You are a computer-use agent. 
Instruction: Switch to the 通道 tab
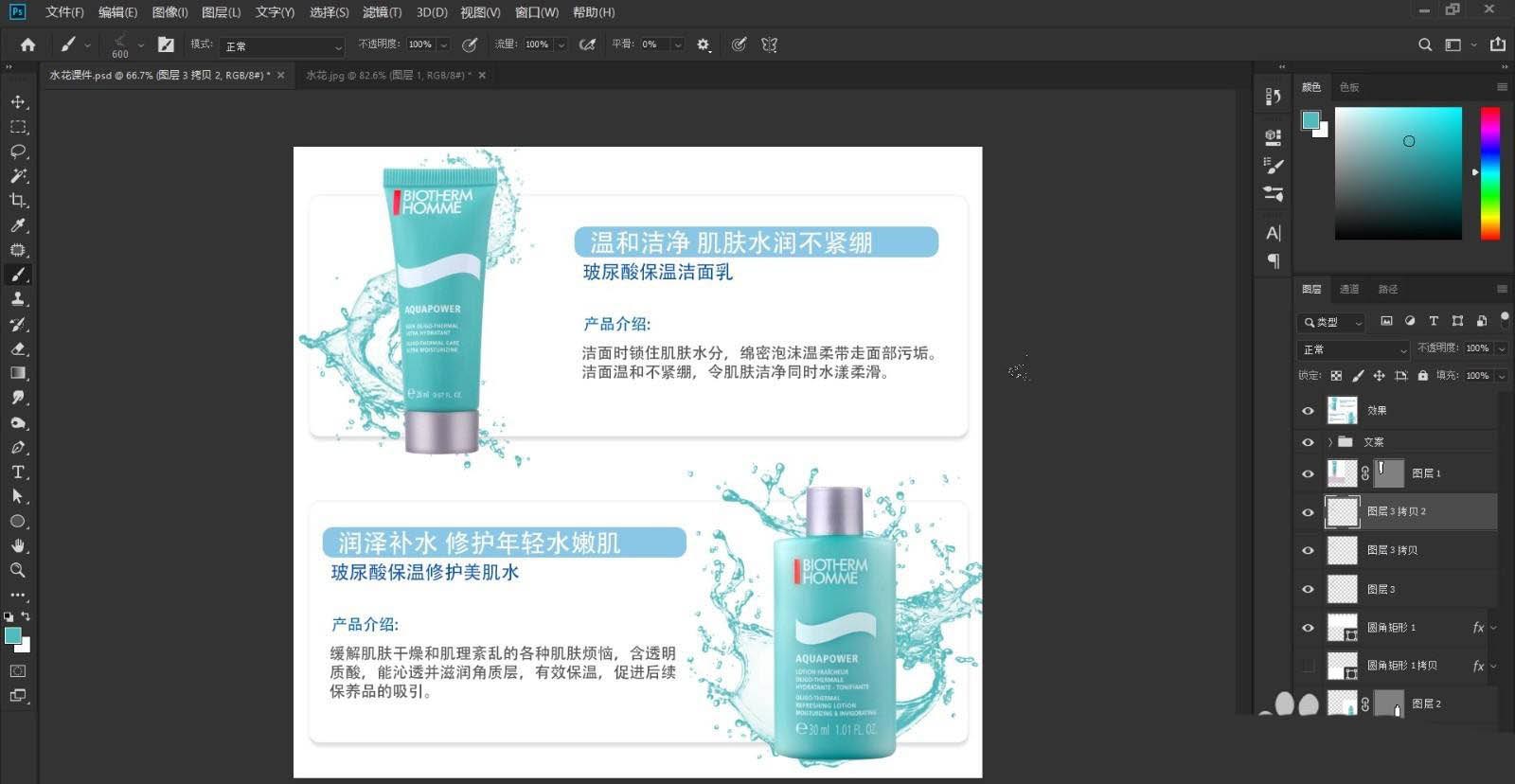pyautogui.click(x=1349, y=289)
